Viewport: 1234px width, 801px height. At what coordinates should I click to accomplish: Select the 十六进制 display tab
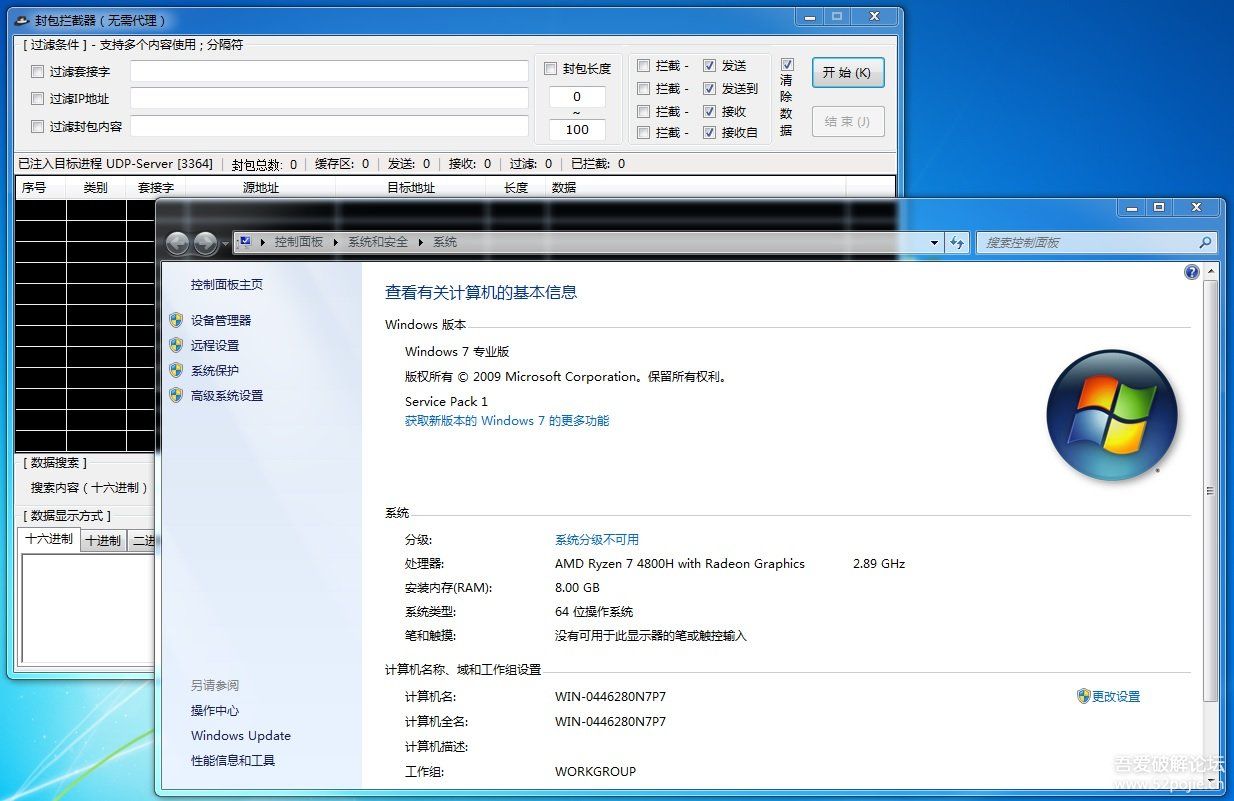click(49, 539)
